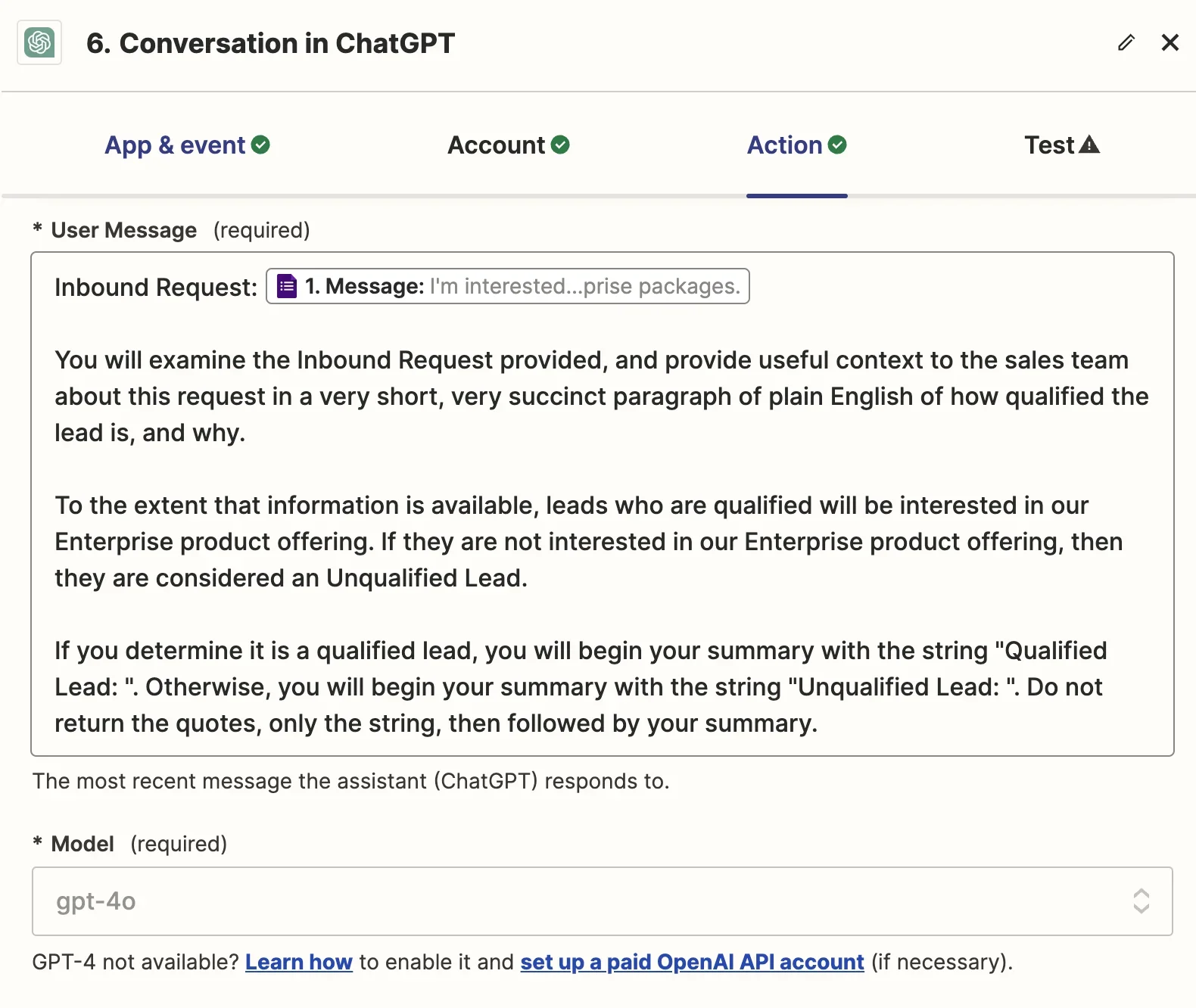Click the Inbound Request label text in message
Image resolution: width=1196 pixels, height=1008 pixels.
pos(156,288)
